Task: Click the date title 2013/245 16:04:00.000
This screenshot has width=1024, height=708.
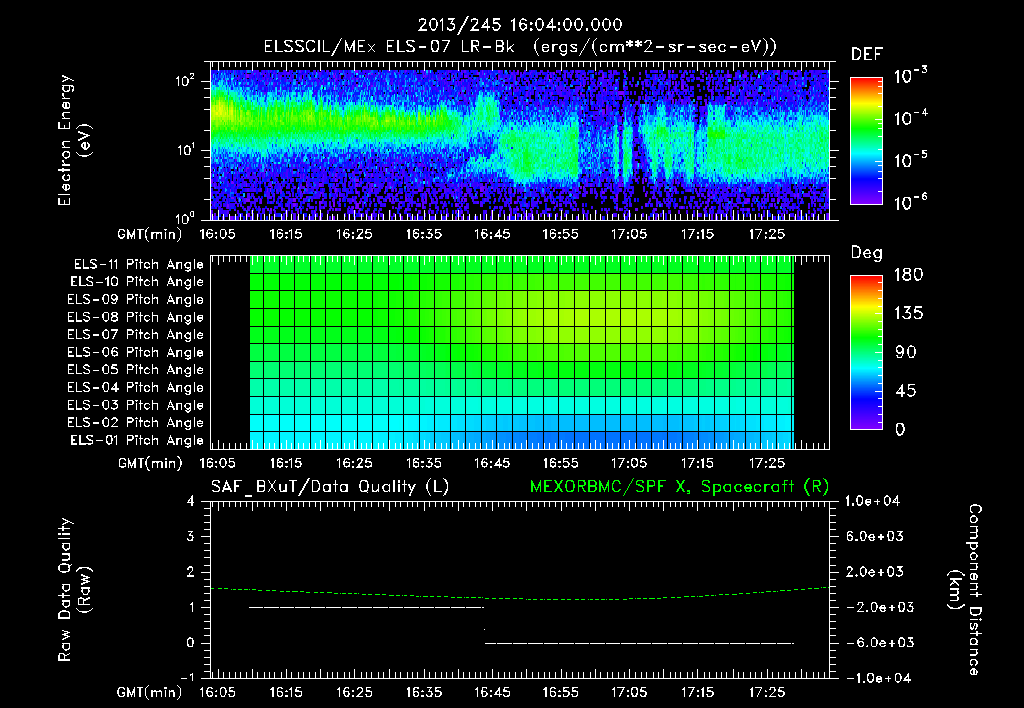Action: [x=520, y=25]
